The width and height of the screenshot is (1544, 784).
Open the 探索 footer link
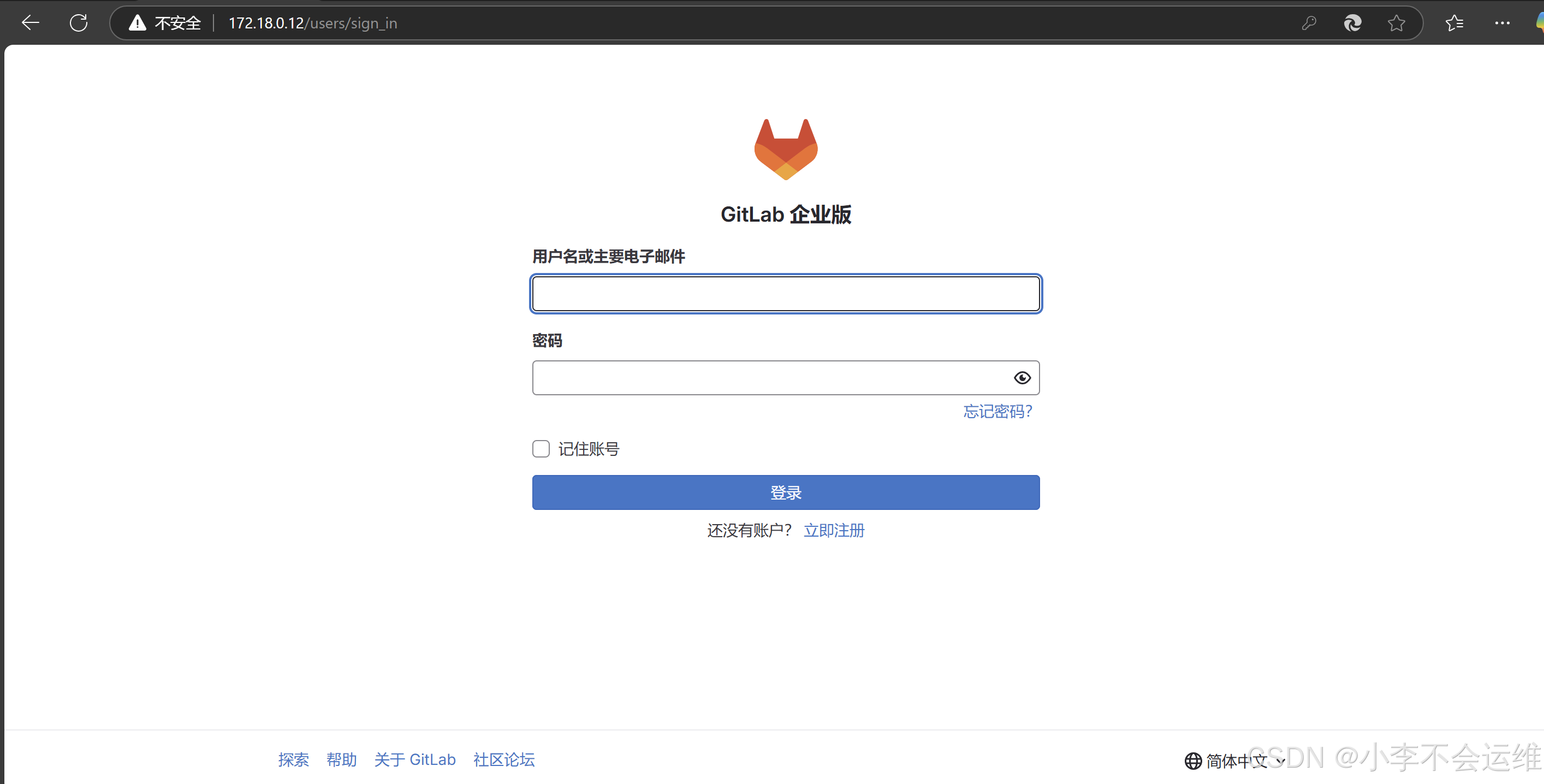point(293,759)
